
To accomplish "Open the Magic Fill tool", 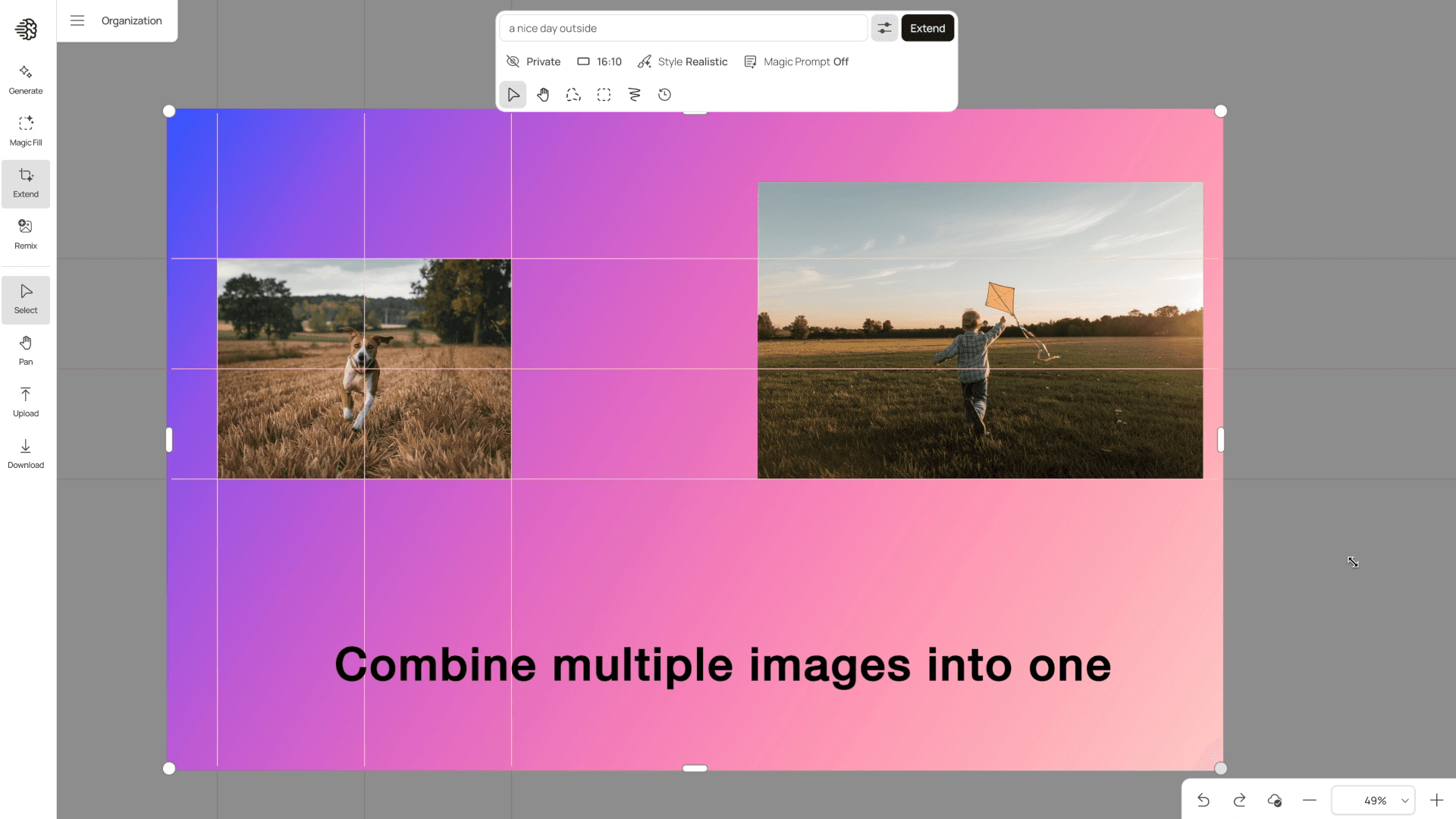I will [x=25, y=129].
